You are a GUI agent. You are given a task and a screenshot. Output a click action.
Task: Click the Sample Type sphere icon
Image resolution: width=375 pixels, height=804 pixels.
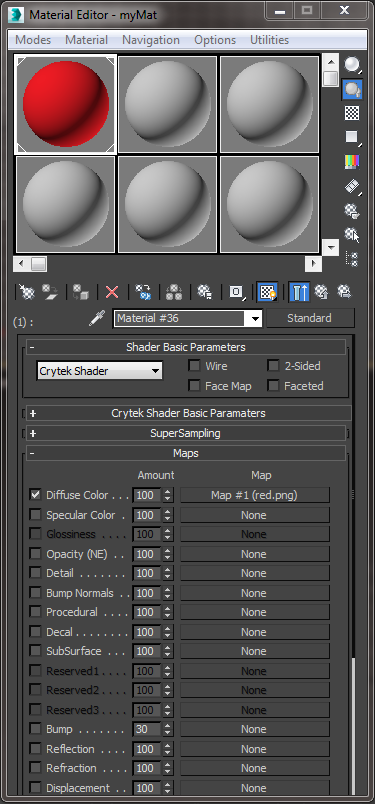coord(352,64)
